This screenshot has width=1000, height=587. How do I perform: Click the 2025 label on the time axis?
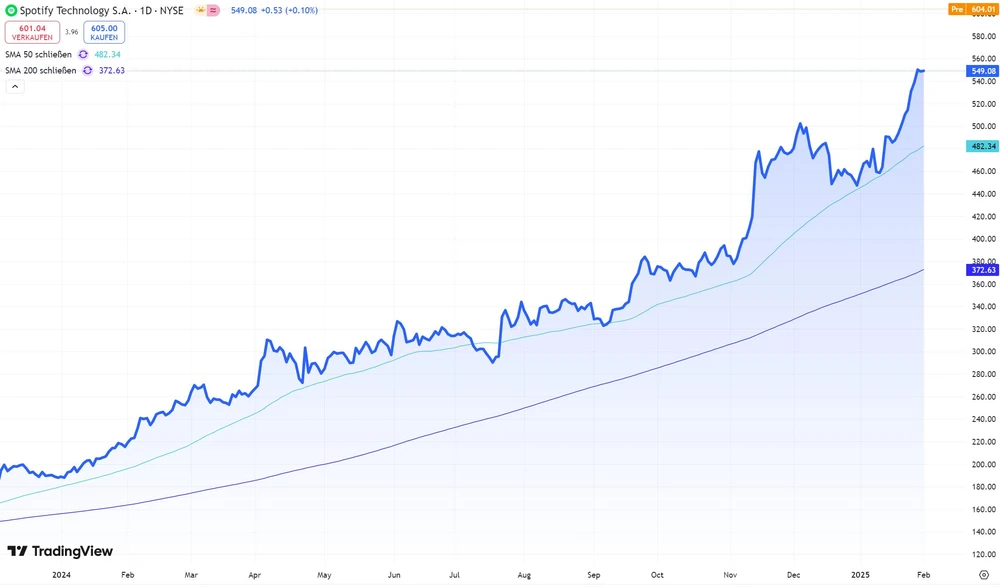tap(861, 575)
